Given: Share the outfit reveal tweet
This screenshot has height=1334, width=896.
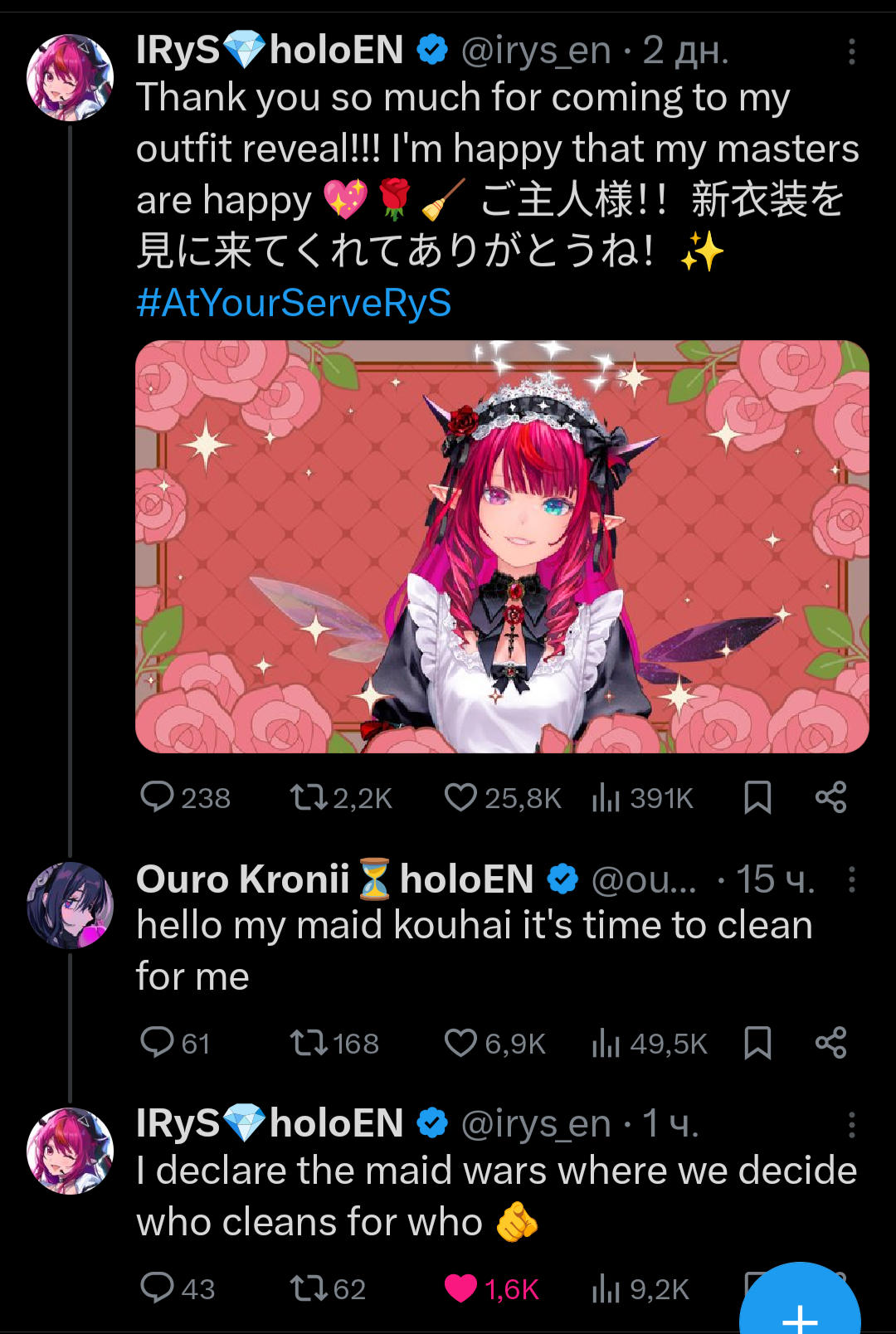Looking at the screenshot, I should pos(830,797).
